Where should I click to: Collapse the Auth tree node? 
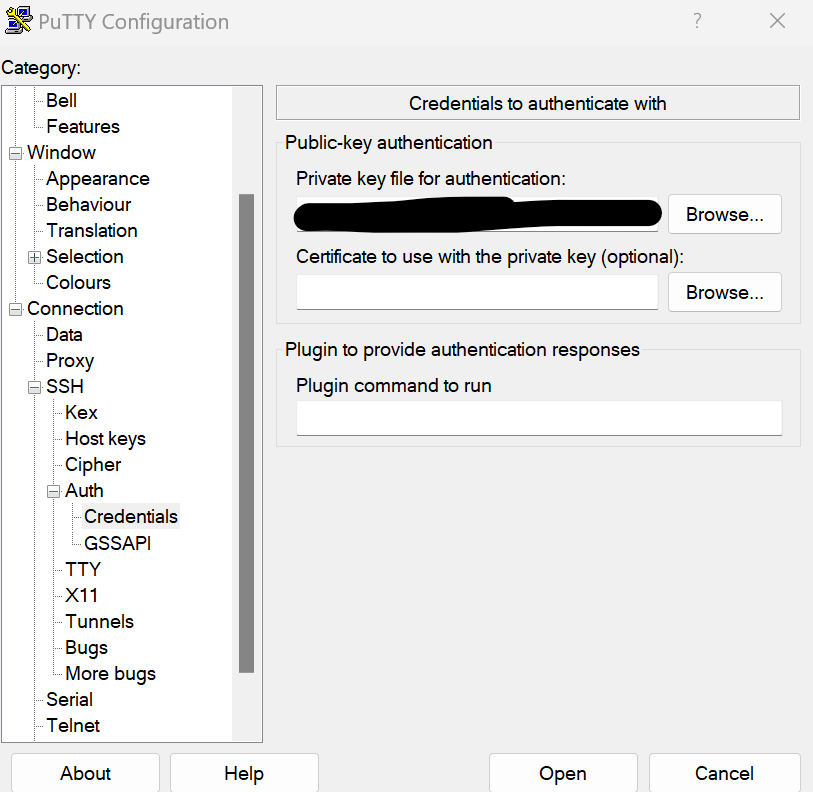coord(53,491)
